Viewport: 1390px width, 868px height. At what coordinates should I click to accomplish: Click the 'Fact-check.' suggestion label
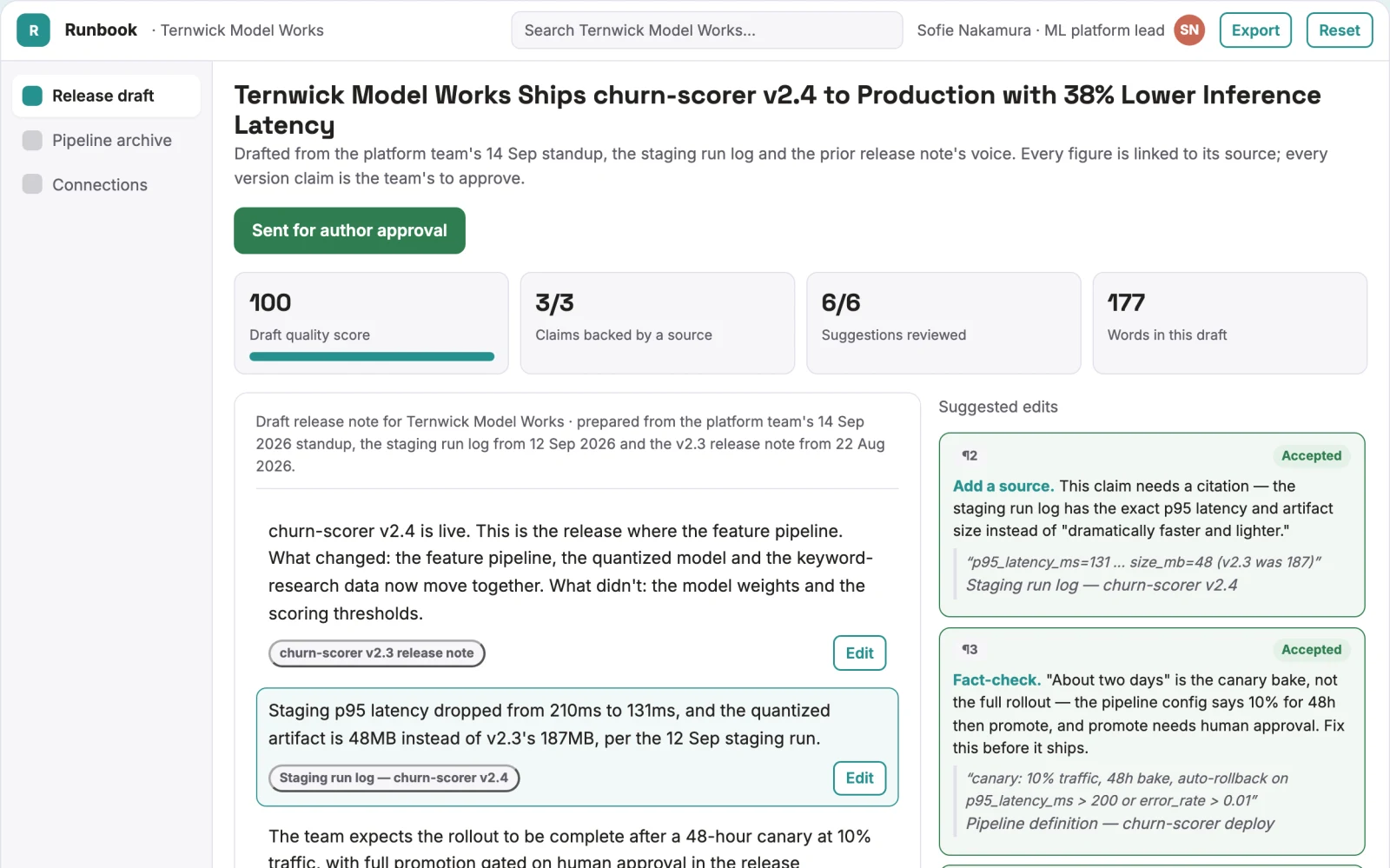(x=996, y=680)
